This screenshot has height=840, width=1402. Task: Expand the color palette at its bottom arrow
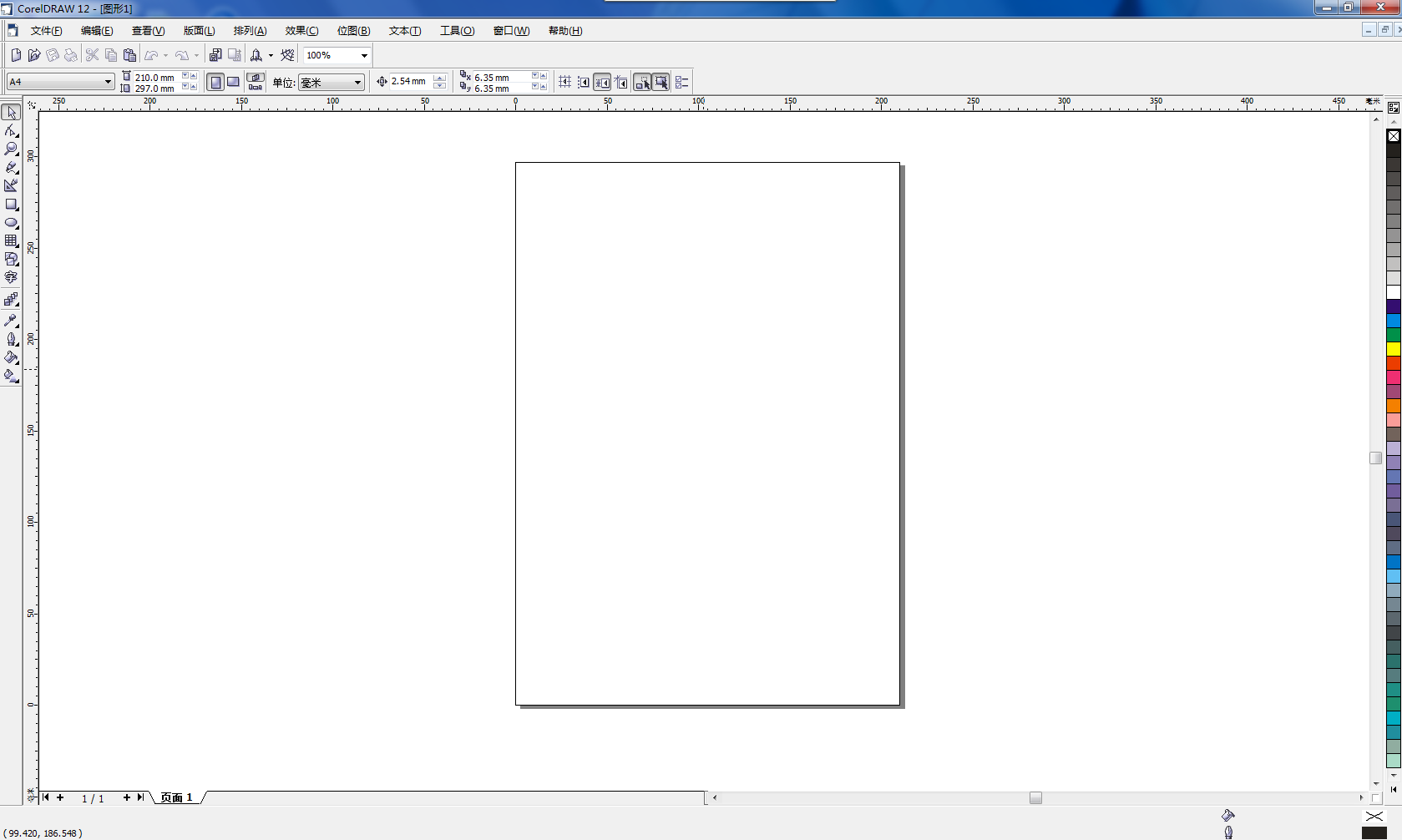1394,788
